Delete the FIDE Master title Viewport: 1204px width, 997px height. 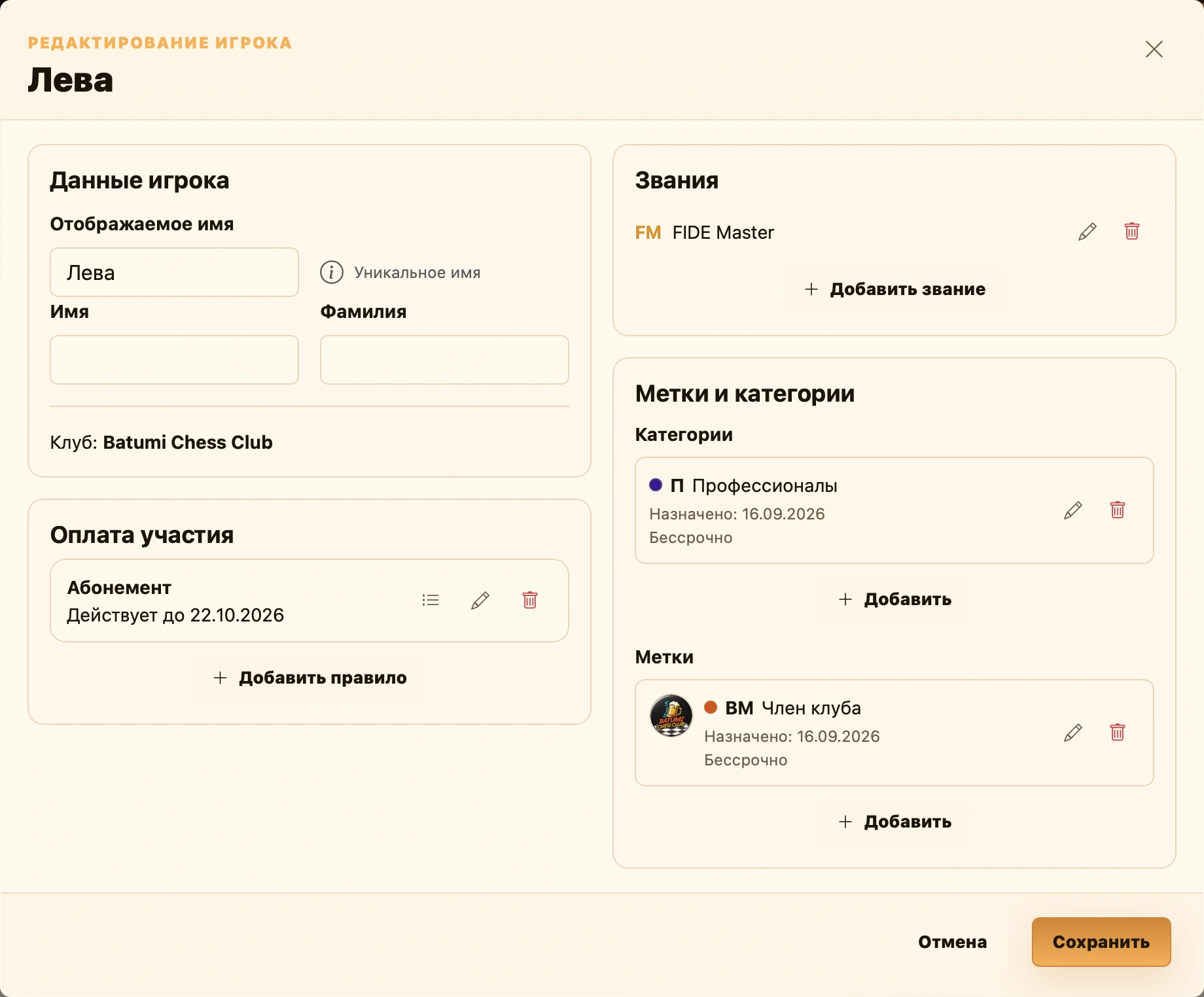1131,232
